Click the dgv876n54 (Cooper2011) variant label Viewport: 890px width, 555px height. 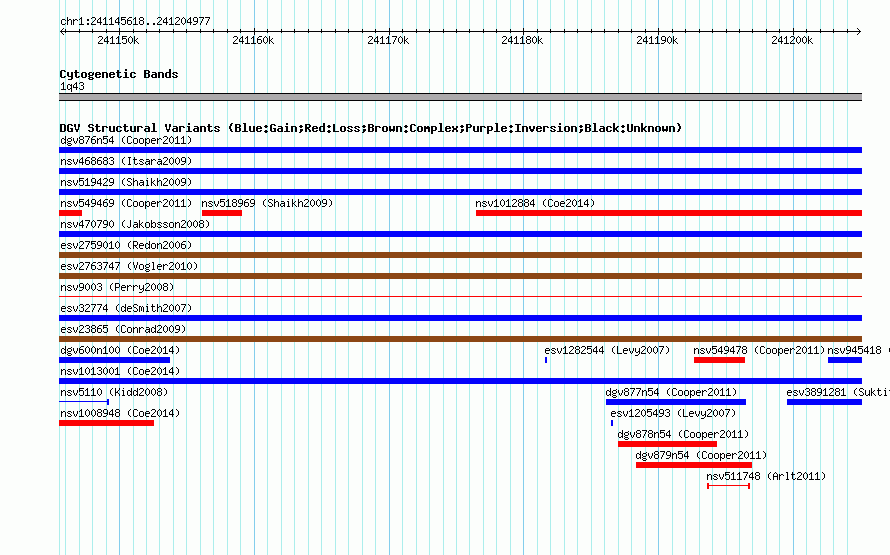126,140
